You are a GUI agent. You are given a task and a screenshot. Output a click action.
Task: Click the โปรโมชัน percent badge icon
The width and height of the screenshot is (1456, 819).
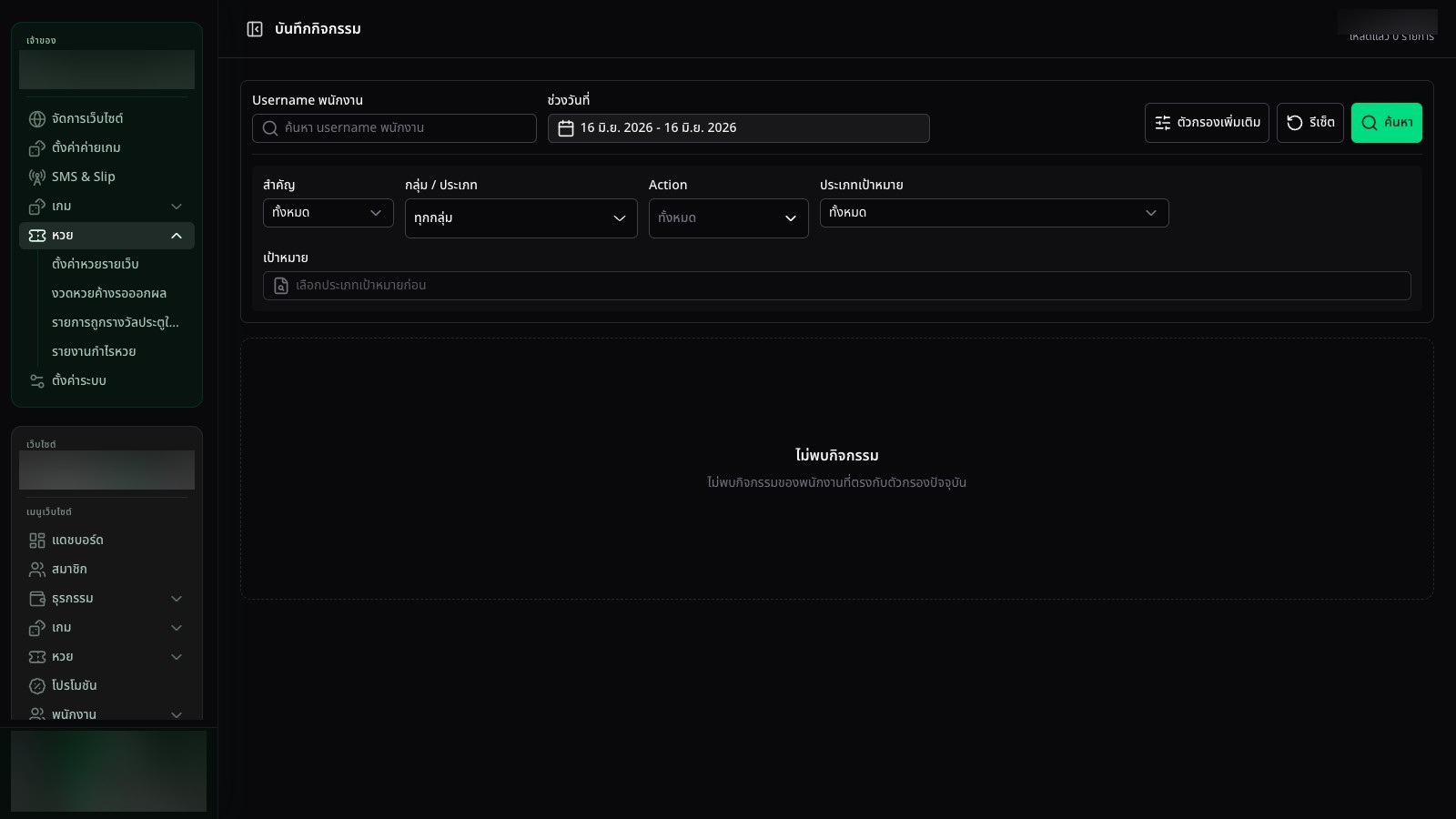click(x=37, y=686)
